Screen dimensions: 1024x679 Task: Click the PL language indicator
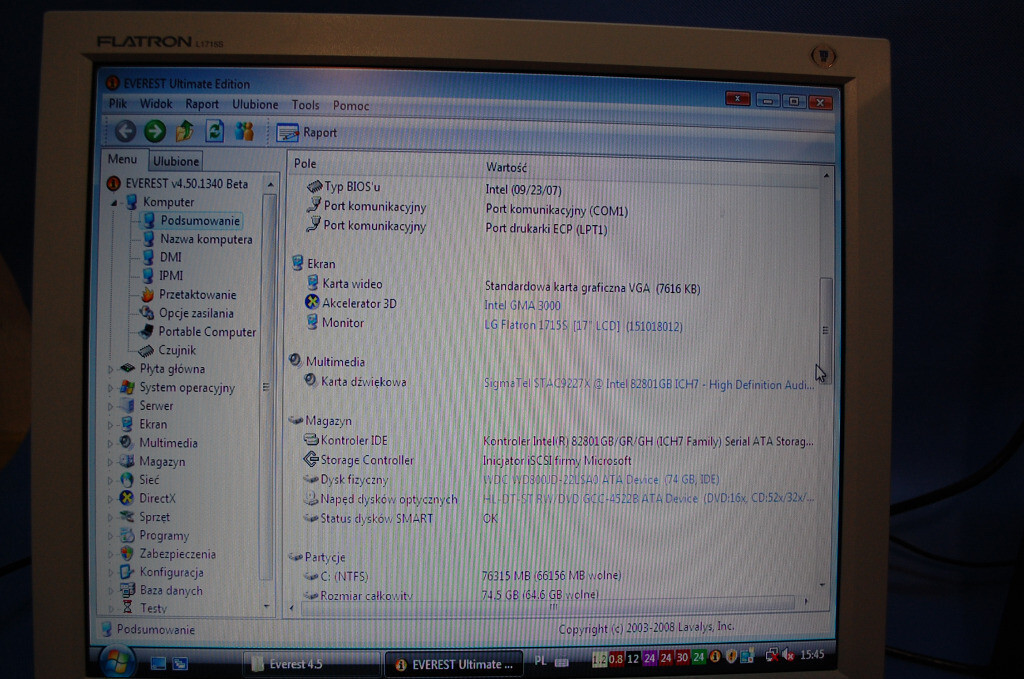pyautogui.click(x=540, y=661)
